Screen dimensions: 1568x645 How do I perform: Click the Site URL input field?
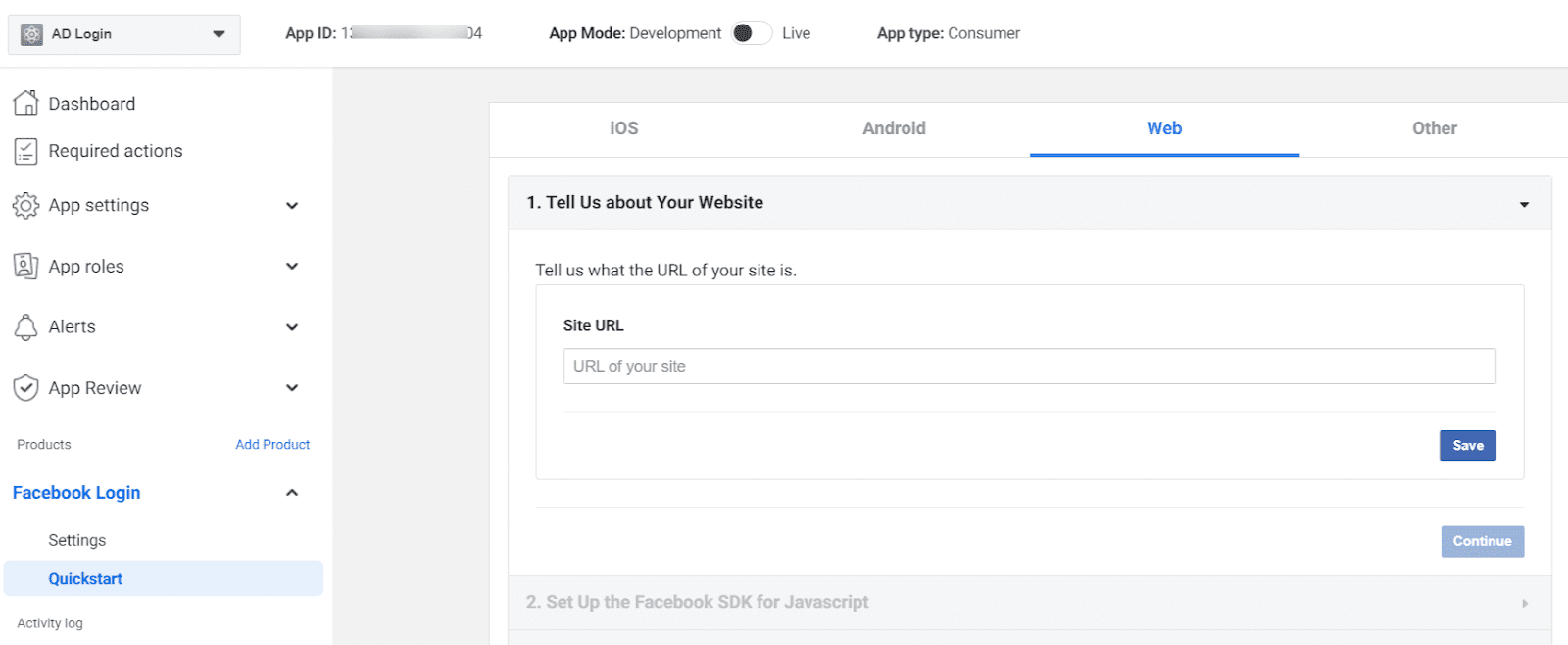pyautogui.click(x=1029, y=366)
